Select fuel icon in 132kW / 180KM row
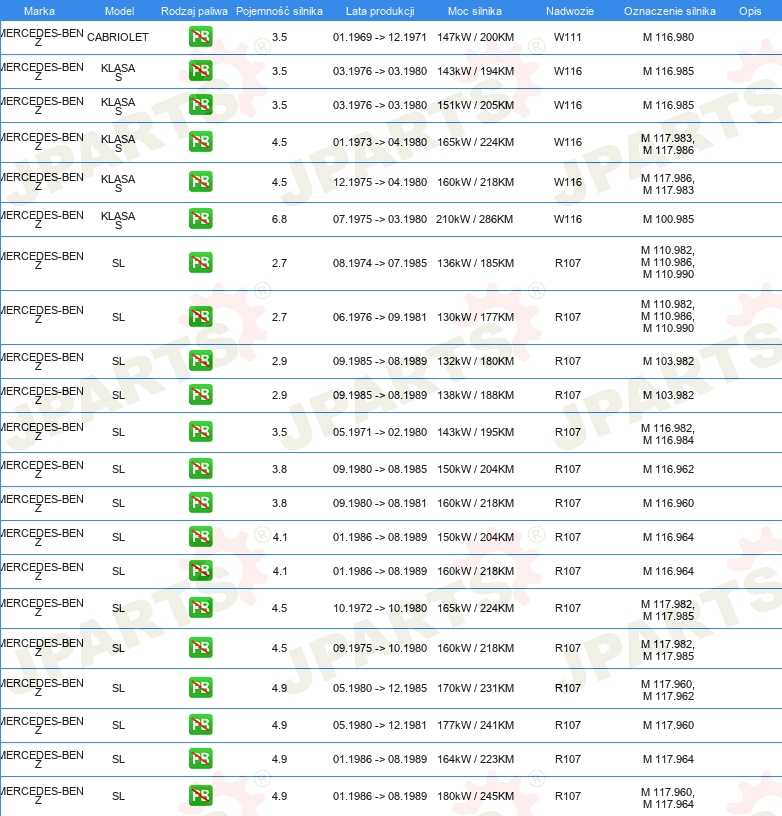Viewport: 782px width, 816px height. 200,361
